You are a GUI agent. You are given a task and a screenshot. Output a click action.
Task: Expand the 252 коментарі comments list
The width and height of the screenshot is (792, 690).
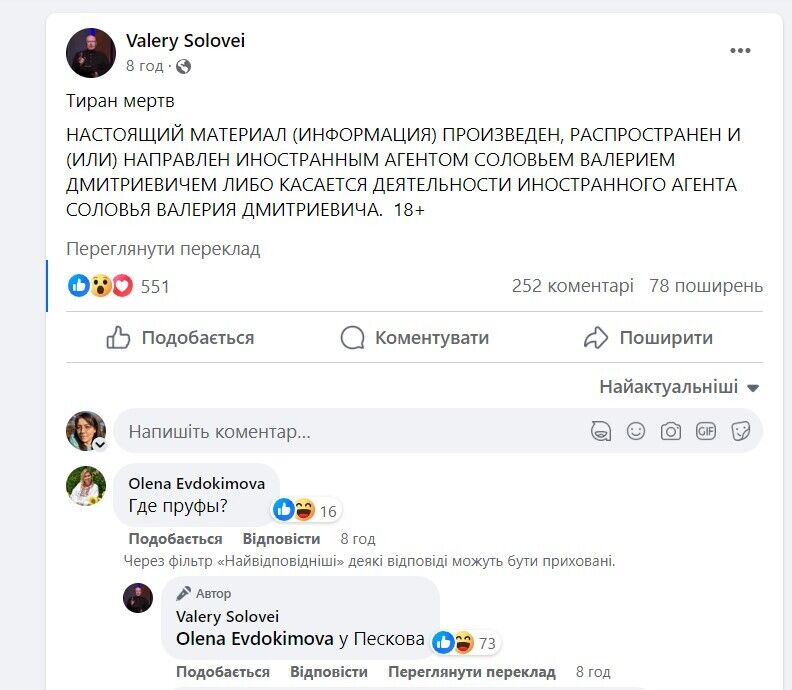point(572,286)
